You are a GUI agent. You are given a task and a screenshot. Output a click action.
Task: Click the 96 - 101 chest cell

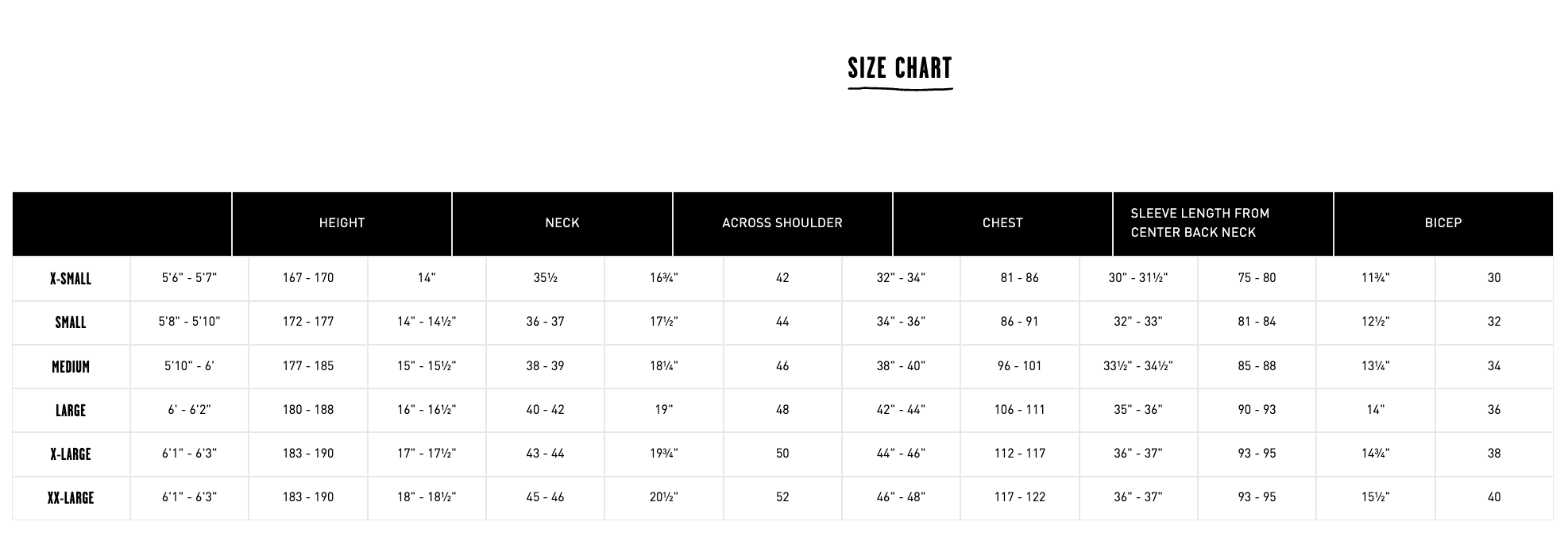coord(1020,366)
